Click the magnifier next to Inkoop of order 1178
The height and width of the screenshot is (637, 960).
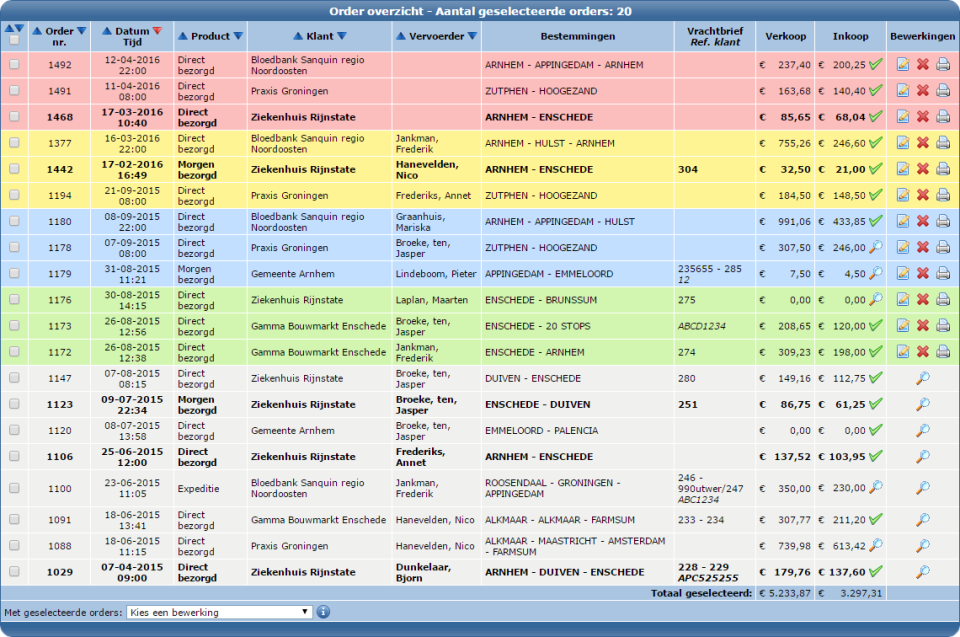coord(876,247)
